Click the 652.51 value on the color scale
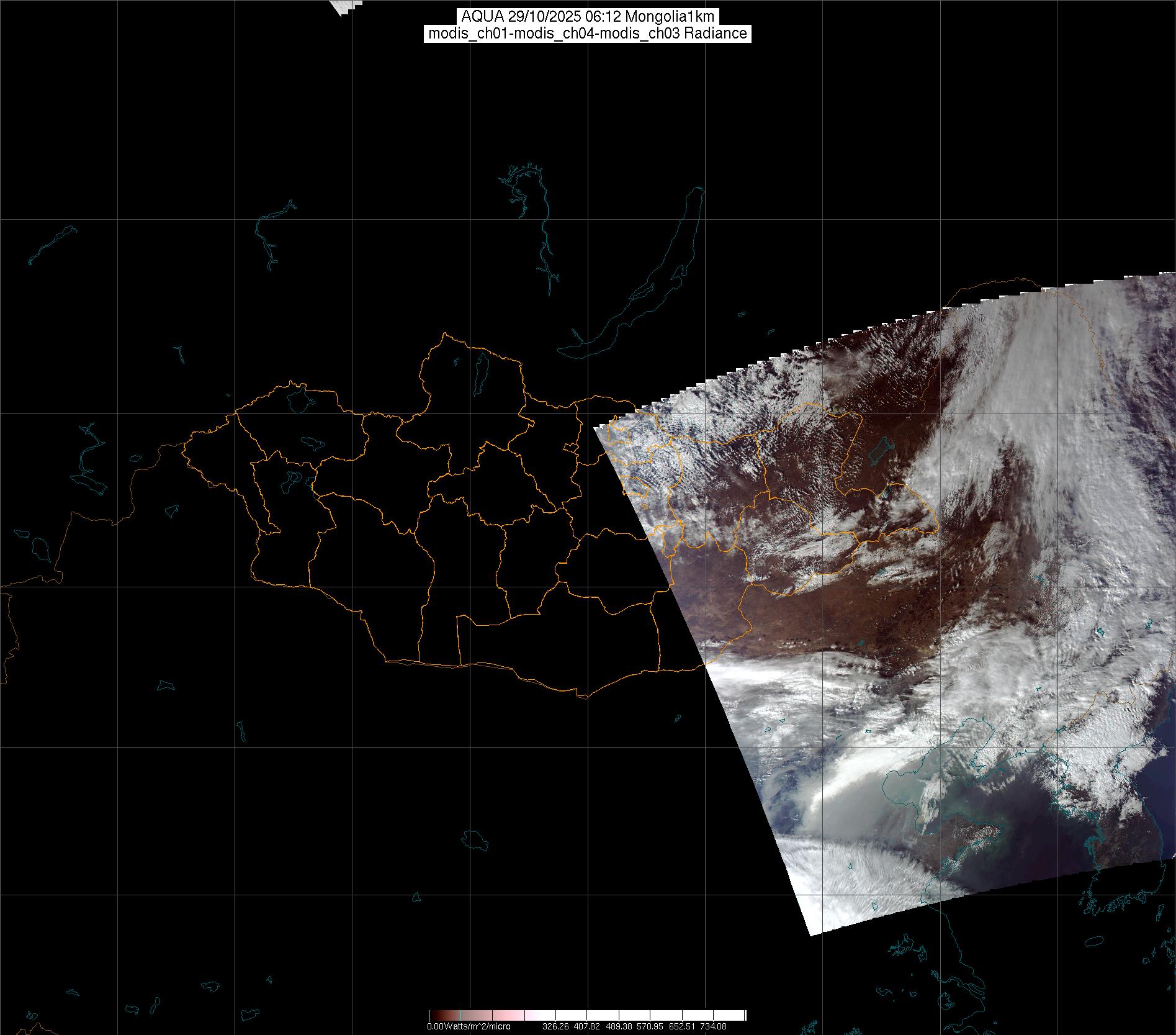 (681, 1026)
